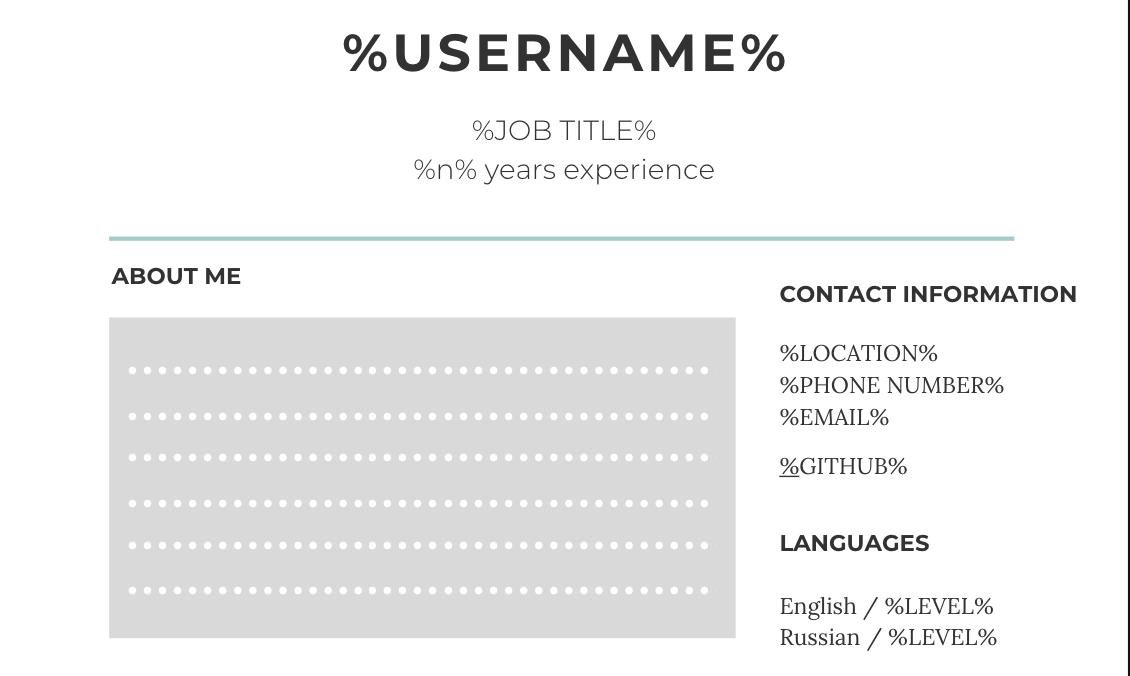Click the last dotted line in About Me
This screenshot has width=1130, height=676.
(419, 590)
